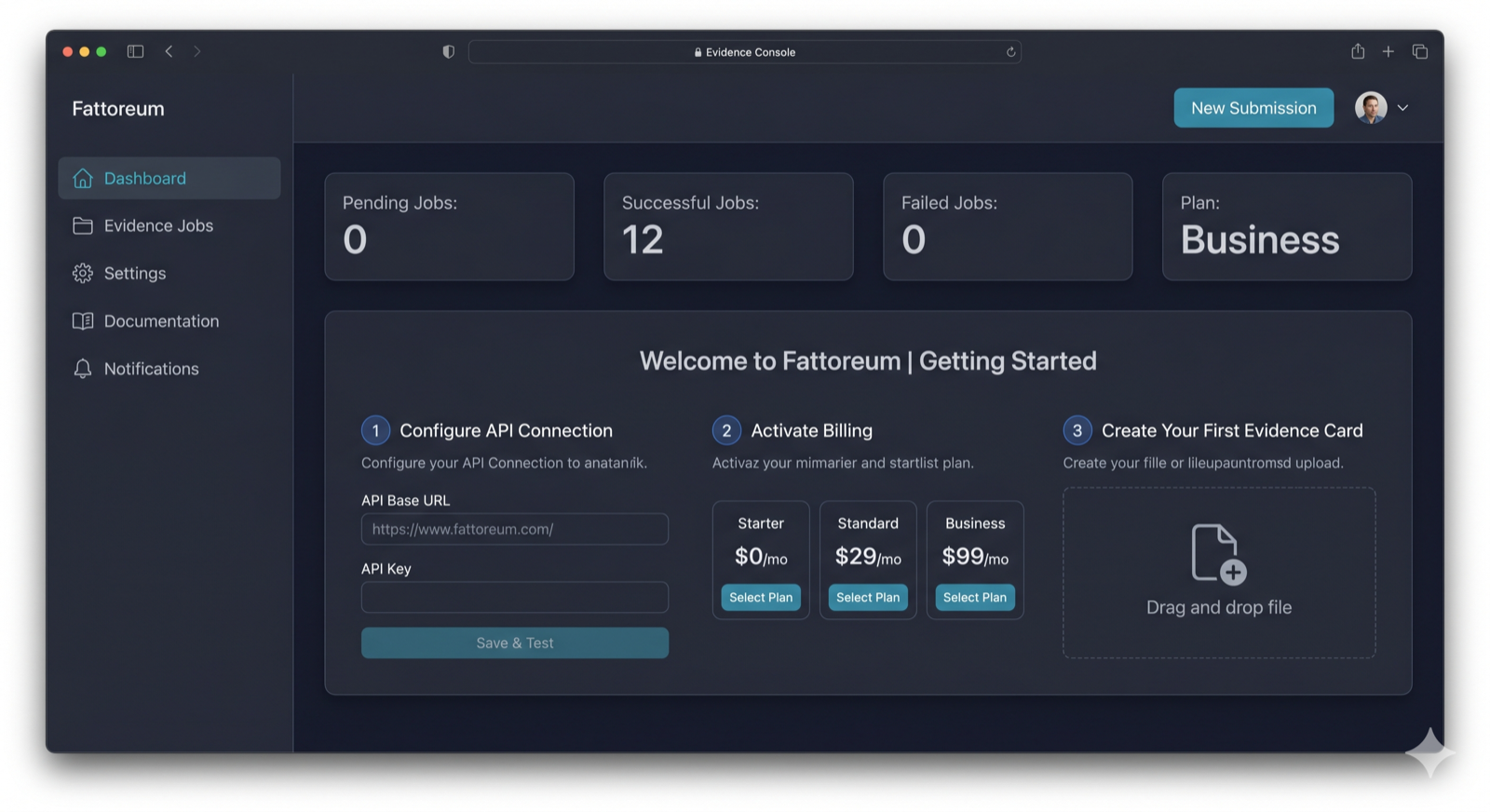Click the privacy shield icon

(448, 51)
